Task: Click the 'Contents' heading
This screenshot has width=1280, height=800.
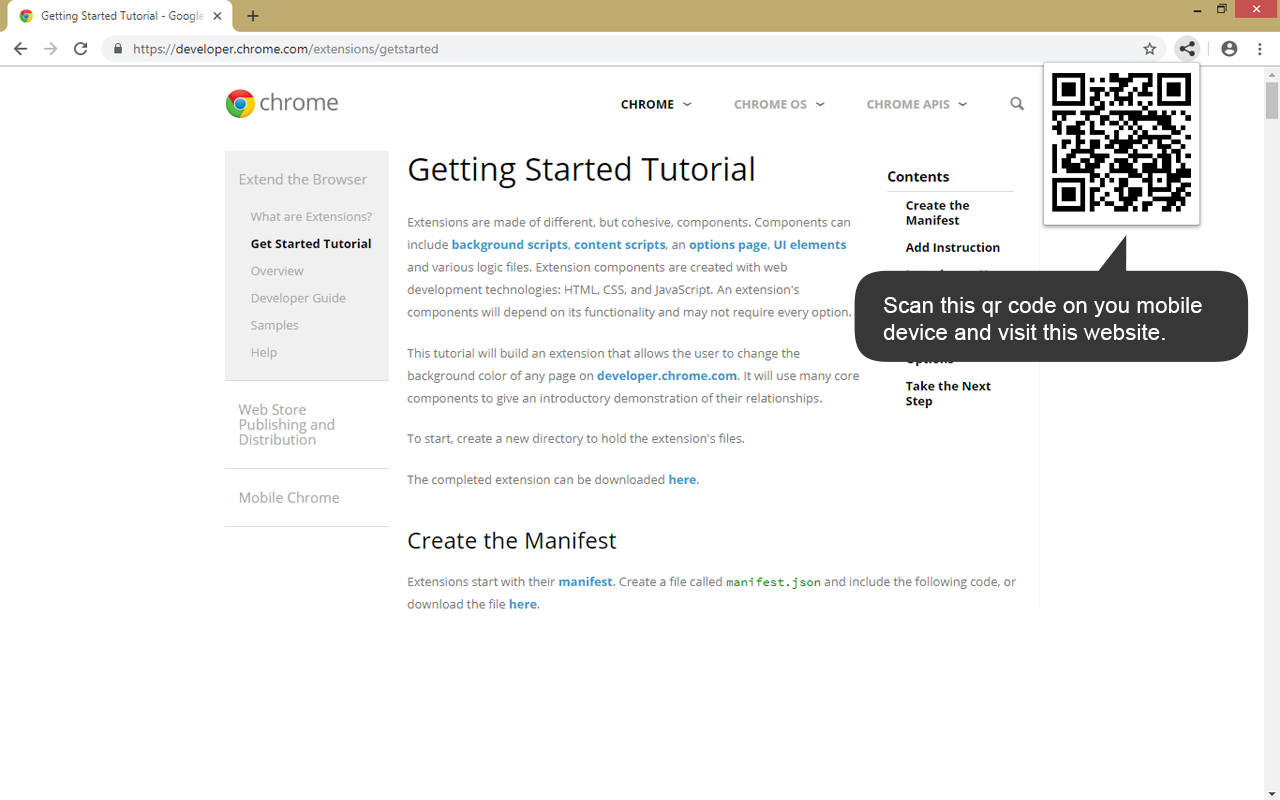Action: tap(918, 176)
